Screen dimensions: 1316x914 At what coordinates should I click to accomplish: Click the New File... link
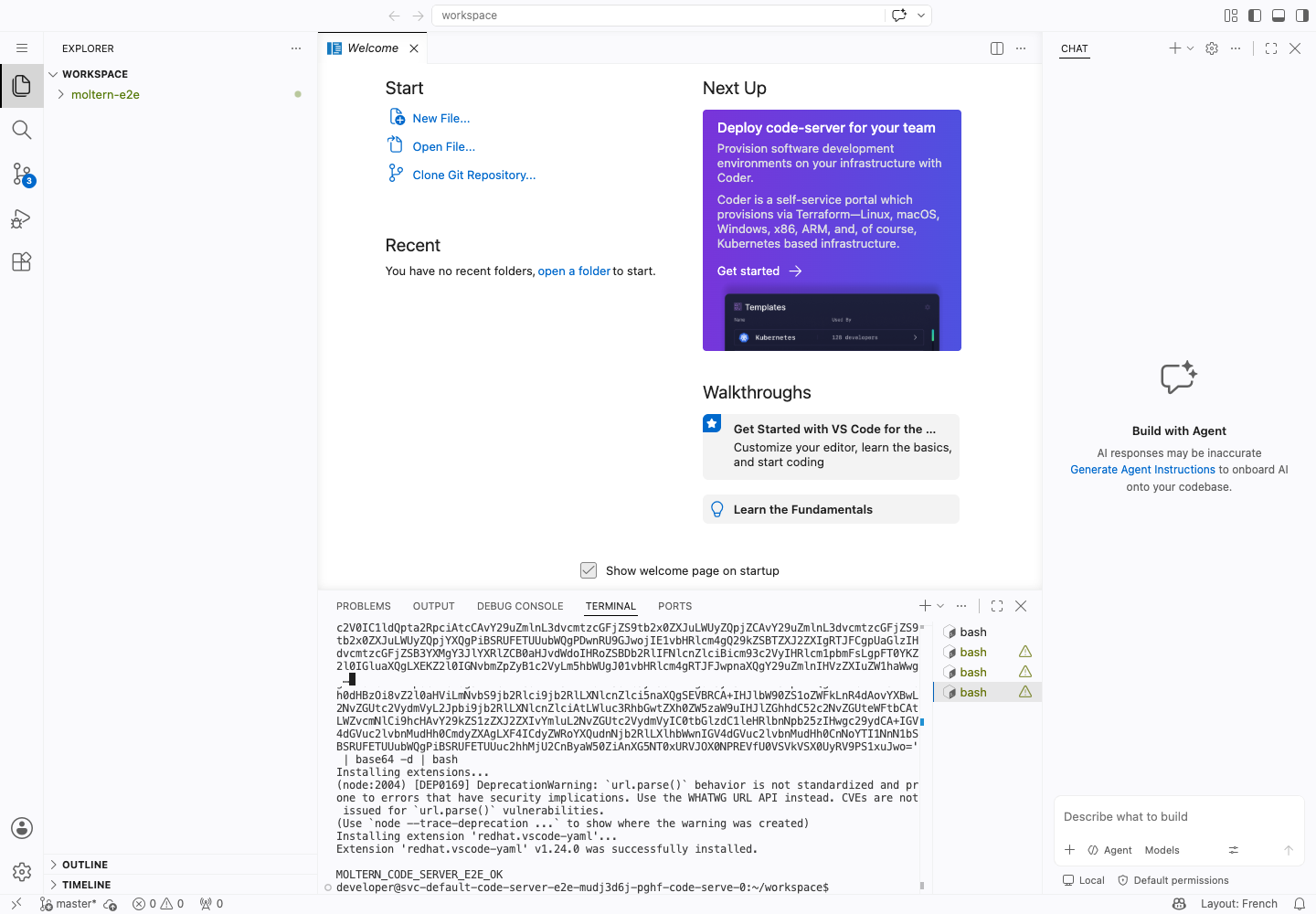[441, 118]
